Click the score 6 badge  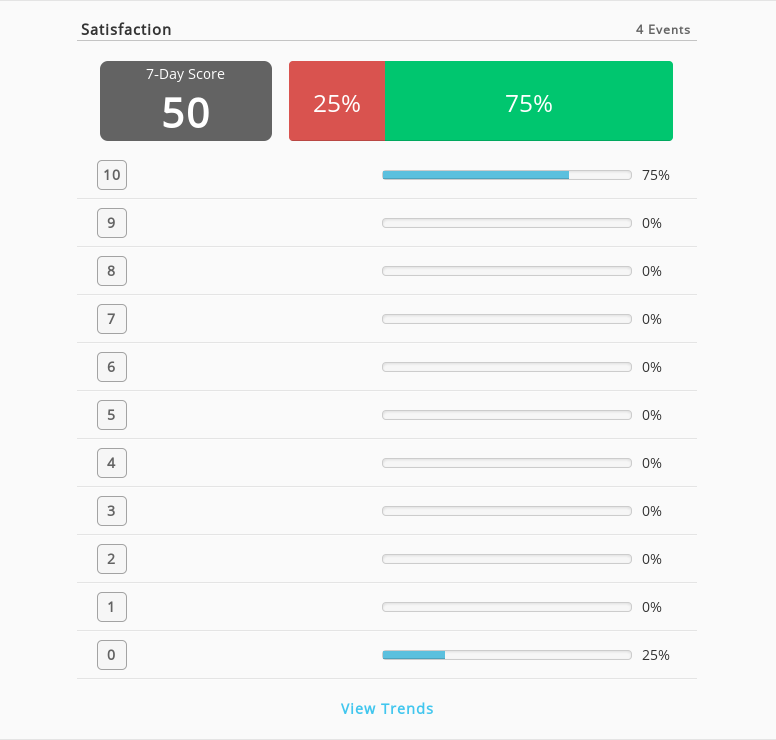click(112, 367)
